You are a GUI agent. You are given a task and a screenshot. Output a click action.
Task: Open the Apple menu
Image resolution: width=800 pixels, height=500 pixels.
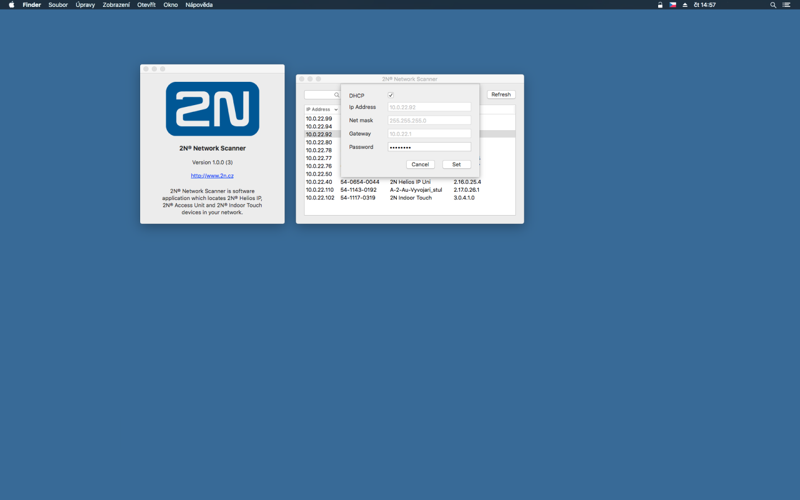[11, 5]
